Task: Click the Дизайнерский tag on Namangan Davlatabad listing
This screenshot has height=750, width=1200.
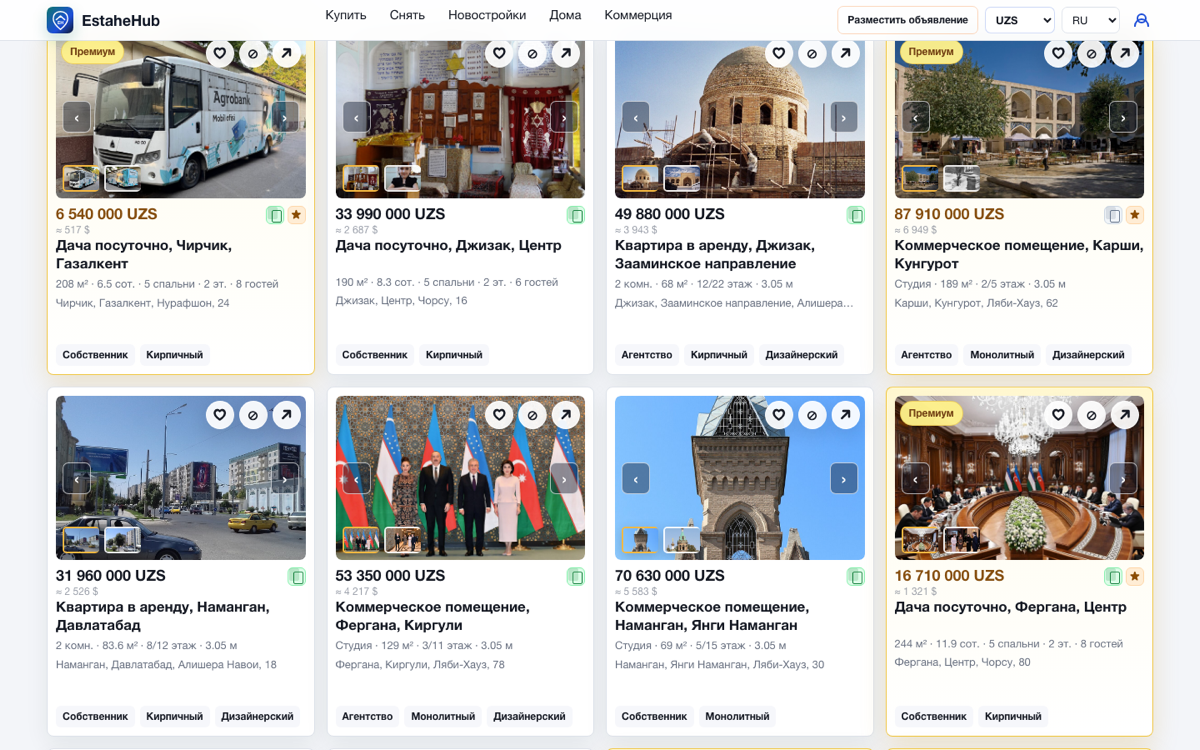Action: [258, 716]
